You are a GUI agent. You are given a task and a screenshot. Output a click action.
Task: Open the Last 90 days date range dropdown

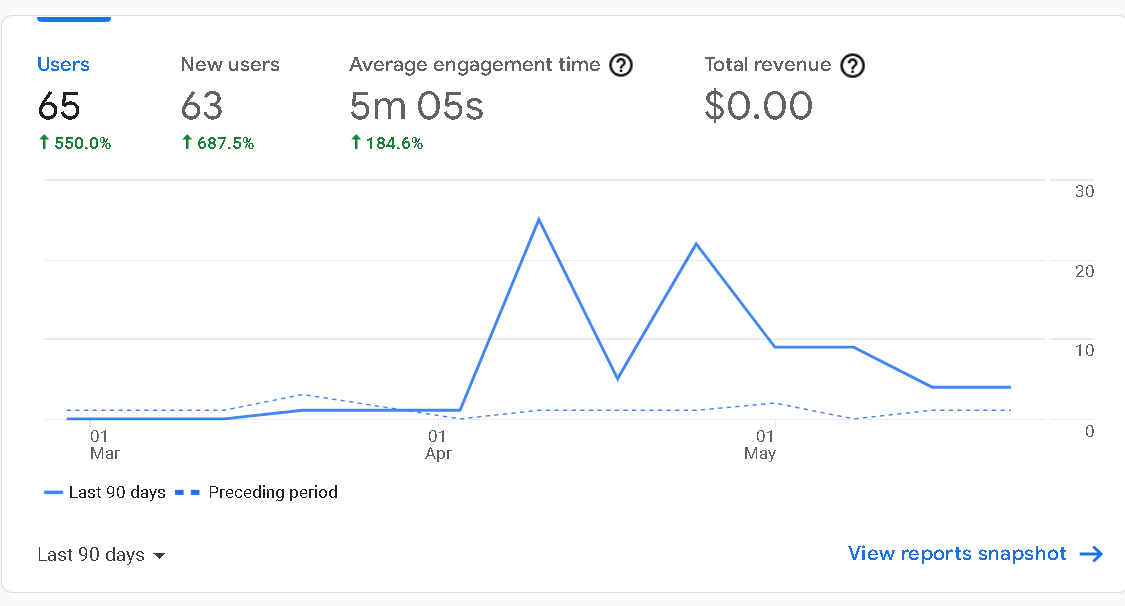(101, 554)
